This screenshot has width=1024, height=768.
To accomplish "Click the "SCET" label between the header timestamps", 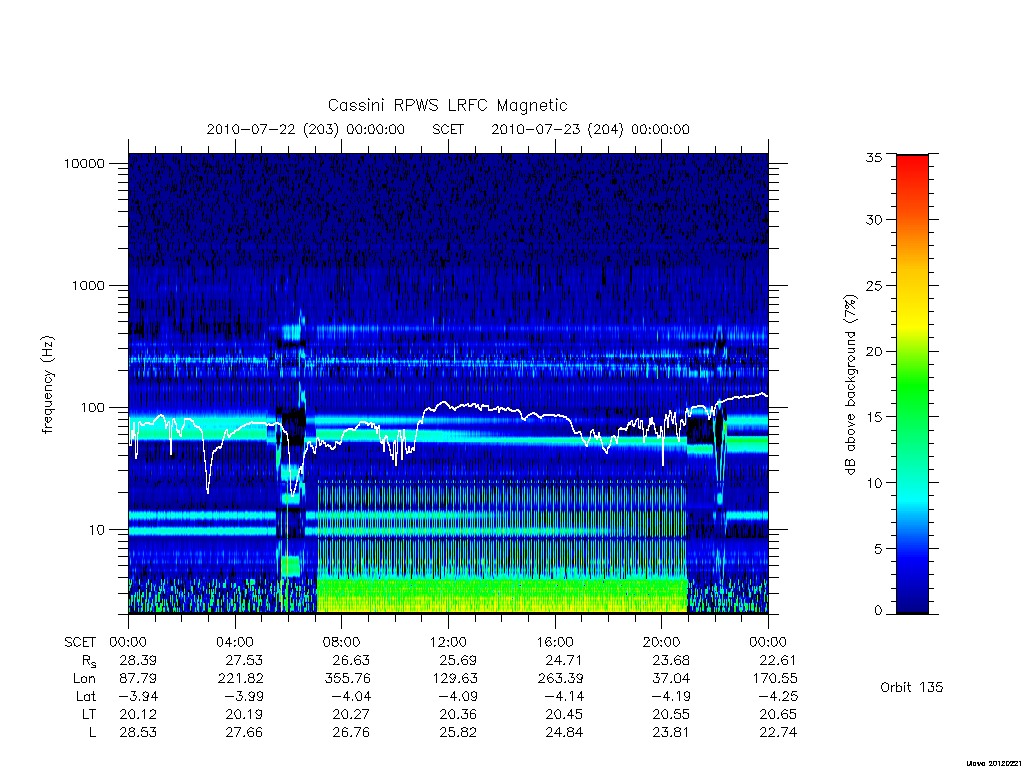I will [448, 129].
